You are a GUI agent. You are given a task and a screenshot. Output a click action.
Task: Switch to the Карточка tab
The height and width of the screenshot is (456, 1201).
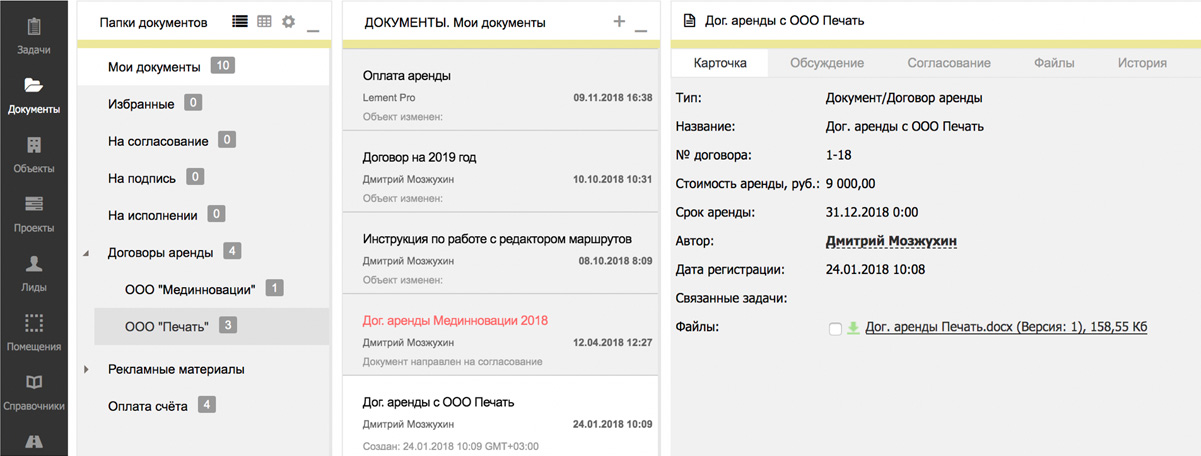(x=720, y=62)
